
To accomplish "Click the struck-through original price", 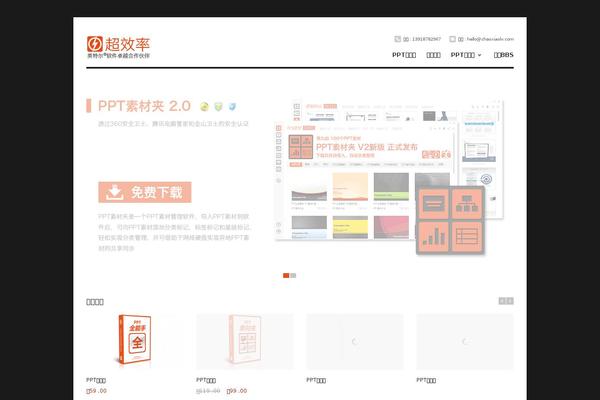I will click(x=208, y=391).
